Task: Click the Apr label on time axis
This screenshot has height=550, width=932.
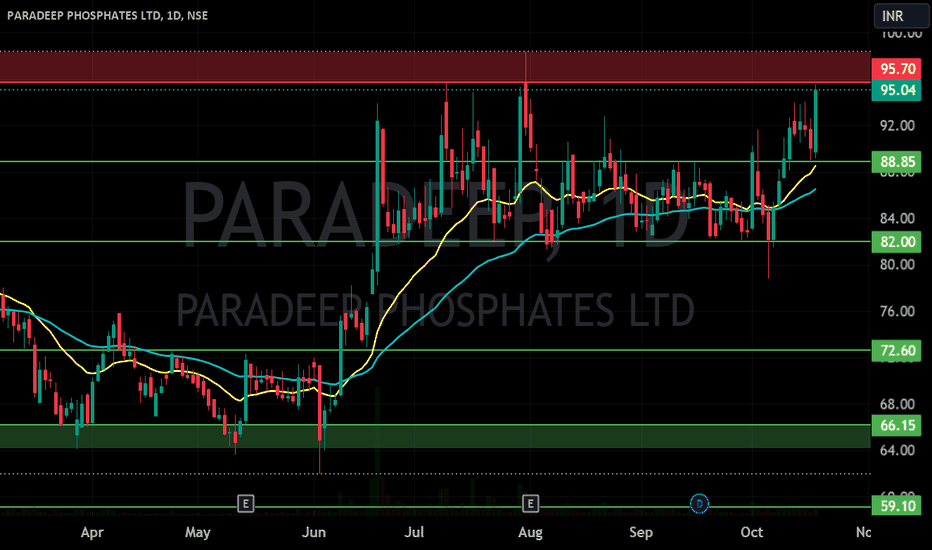Action: 92,532
